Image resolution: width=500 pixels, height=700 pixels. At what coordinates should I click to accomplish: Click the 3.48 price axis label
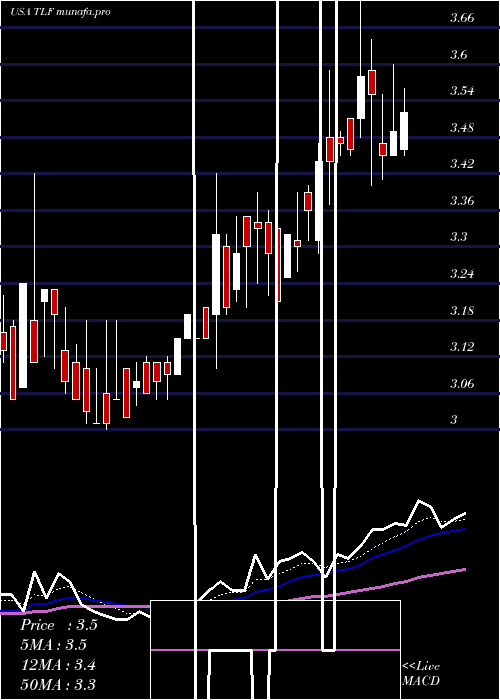(x=462, y=128)
